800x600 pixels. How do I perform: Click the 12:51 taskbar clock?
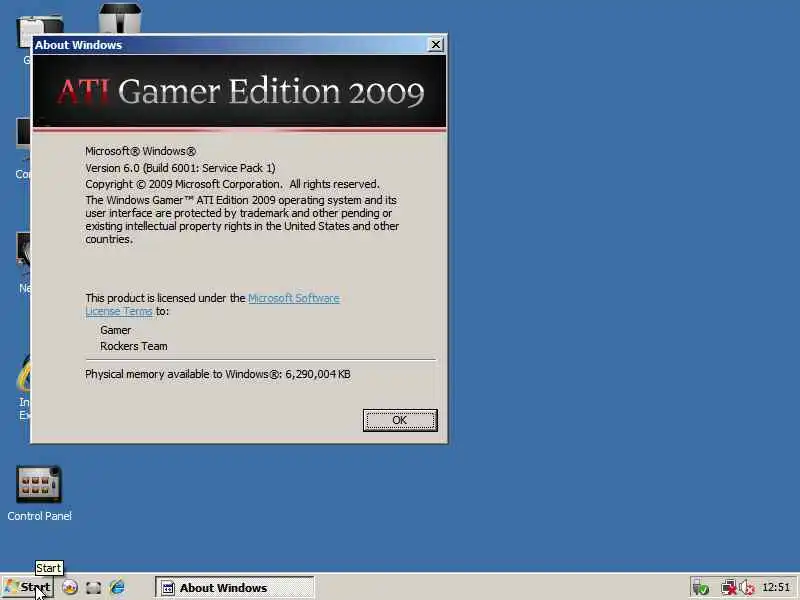coord(776,587)
